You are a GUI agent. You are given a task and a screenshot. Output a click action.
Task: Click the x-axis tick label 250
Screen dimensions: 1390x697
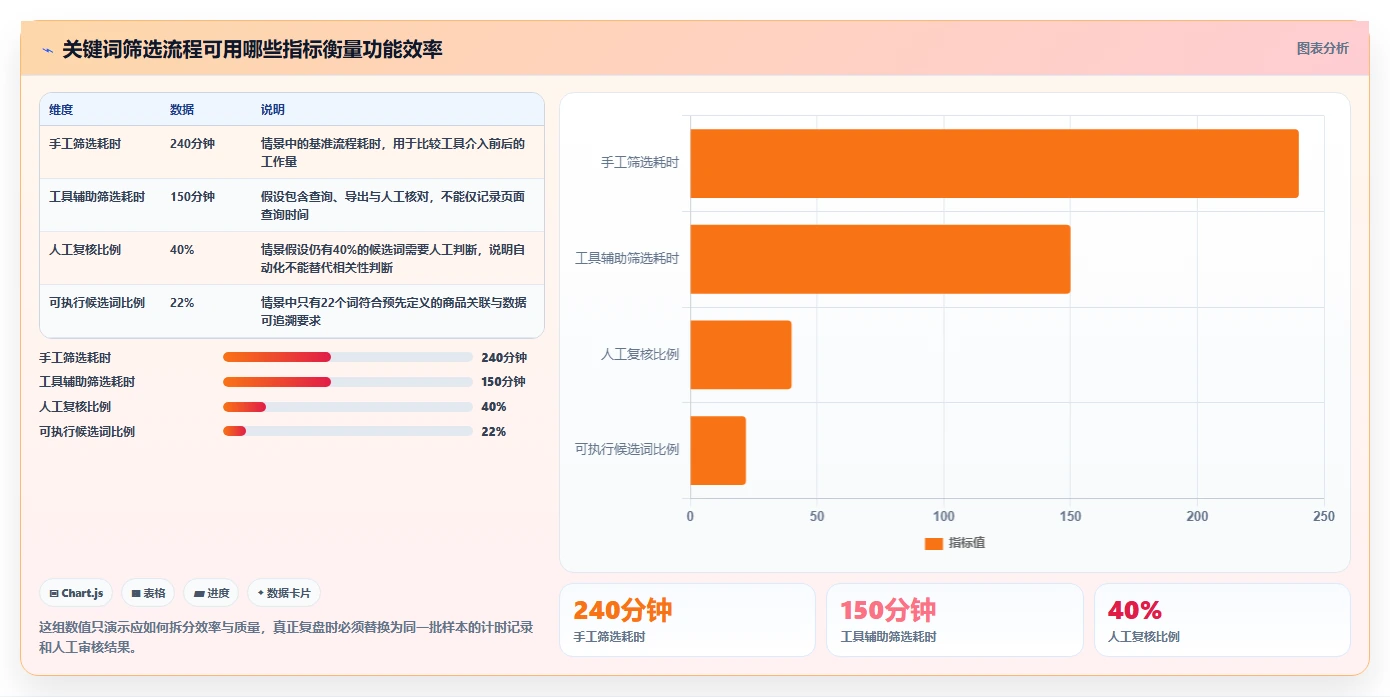1324,517
